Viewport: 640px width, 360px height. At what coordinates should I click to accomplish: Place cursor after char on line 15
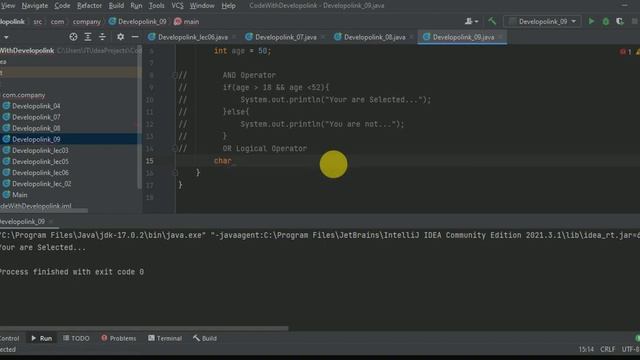pos(232,161)
